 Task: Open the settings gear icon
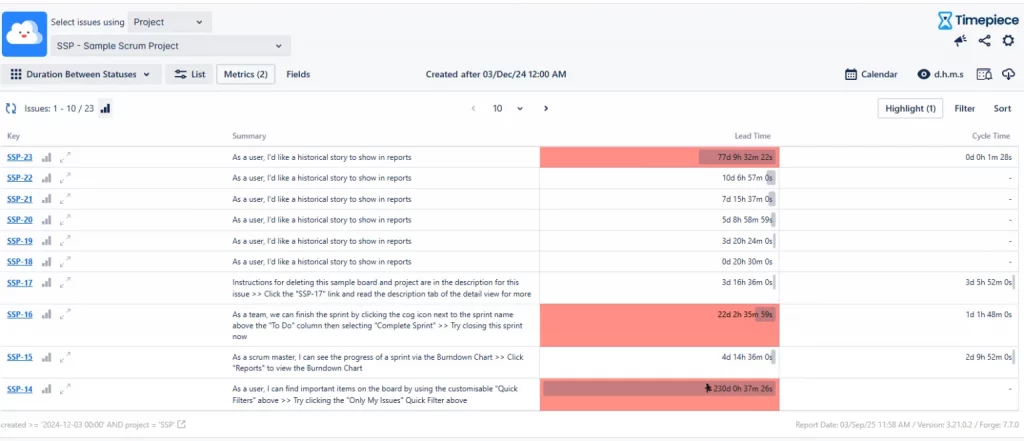click(1008, 41)
